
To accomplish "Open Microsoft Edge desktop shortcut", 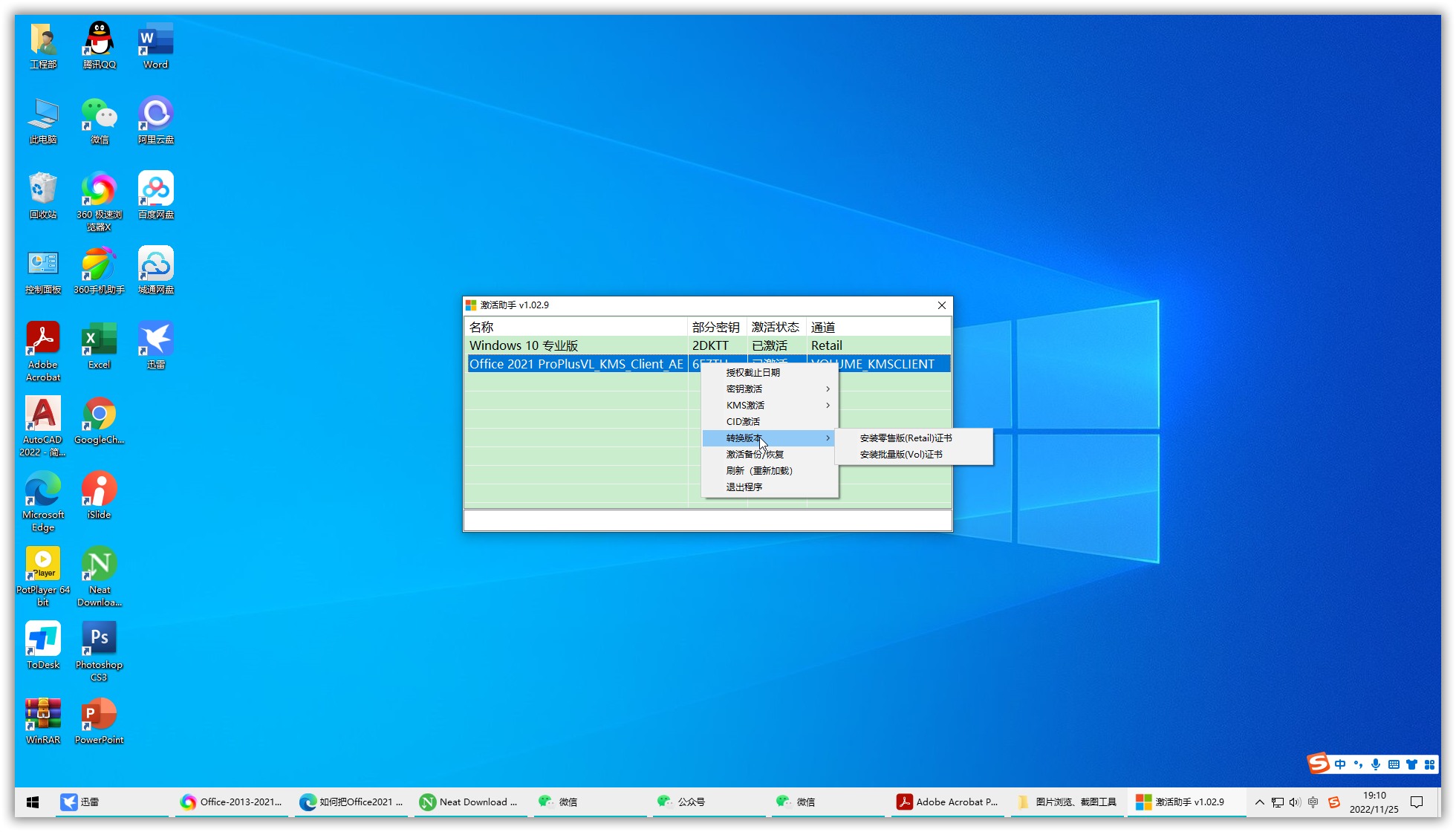I will 43,501.
